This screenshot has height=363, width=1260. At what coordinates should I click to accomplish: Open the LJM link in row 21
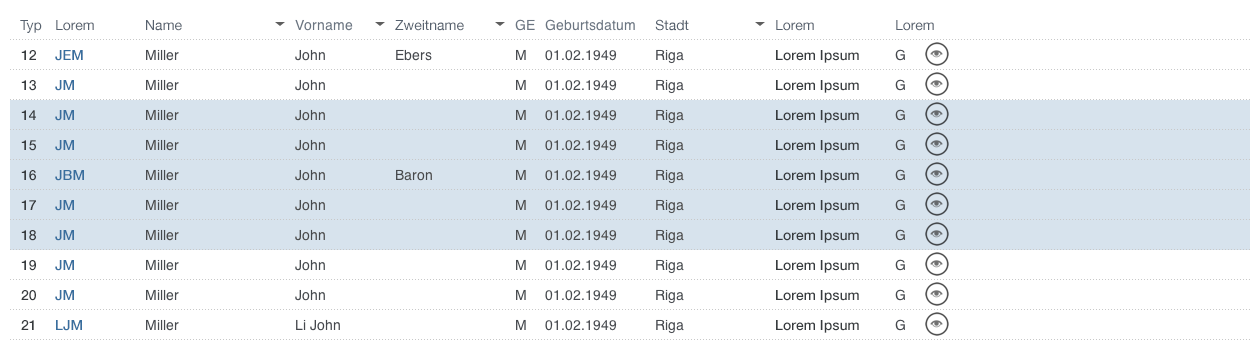69,325
